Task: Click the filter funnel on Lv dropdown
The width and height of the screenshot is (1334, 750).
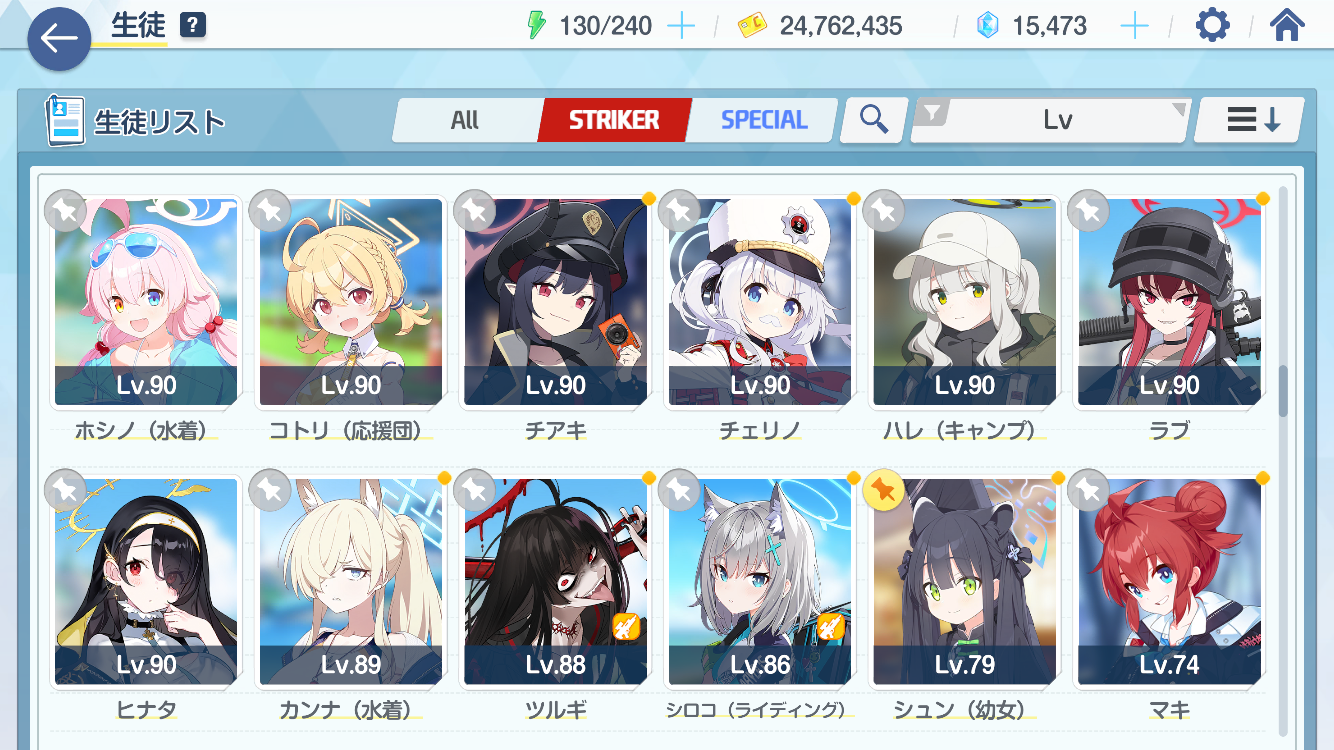Action: click(932, 115)
